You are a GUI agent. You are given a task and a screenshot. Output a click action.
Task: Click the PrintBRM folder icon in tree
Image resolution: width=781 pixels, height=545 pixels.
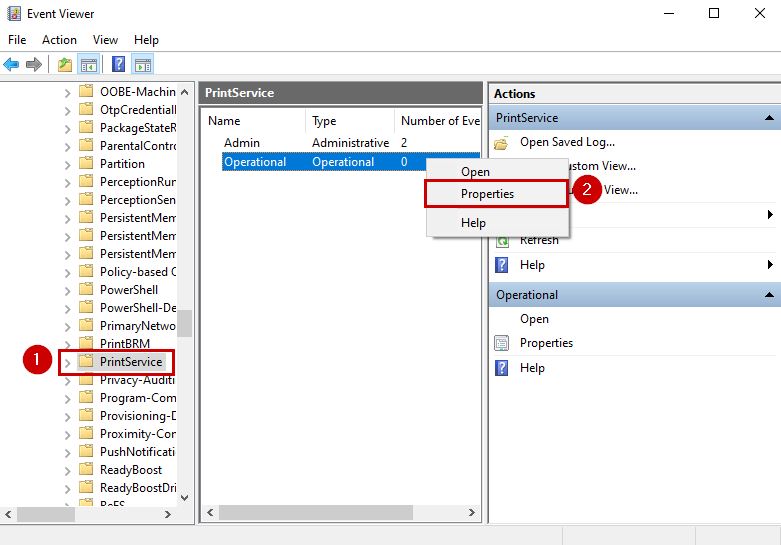(x=86, y=343)
